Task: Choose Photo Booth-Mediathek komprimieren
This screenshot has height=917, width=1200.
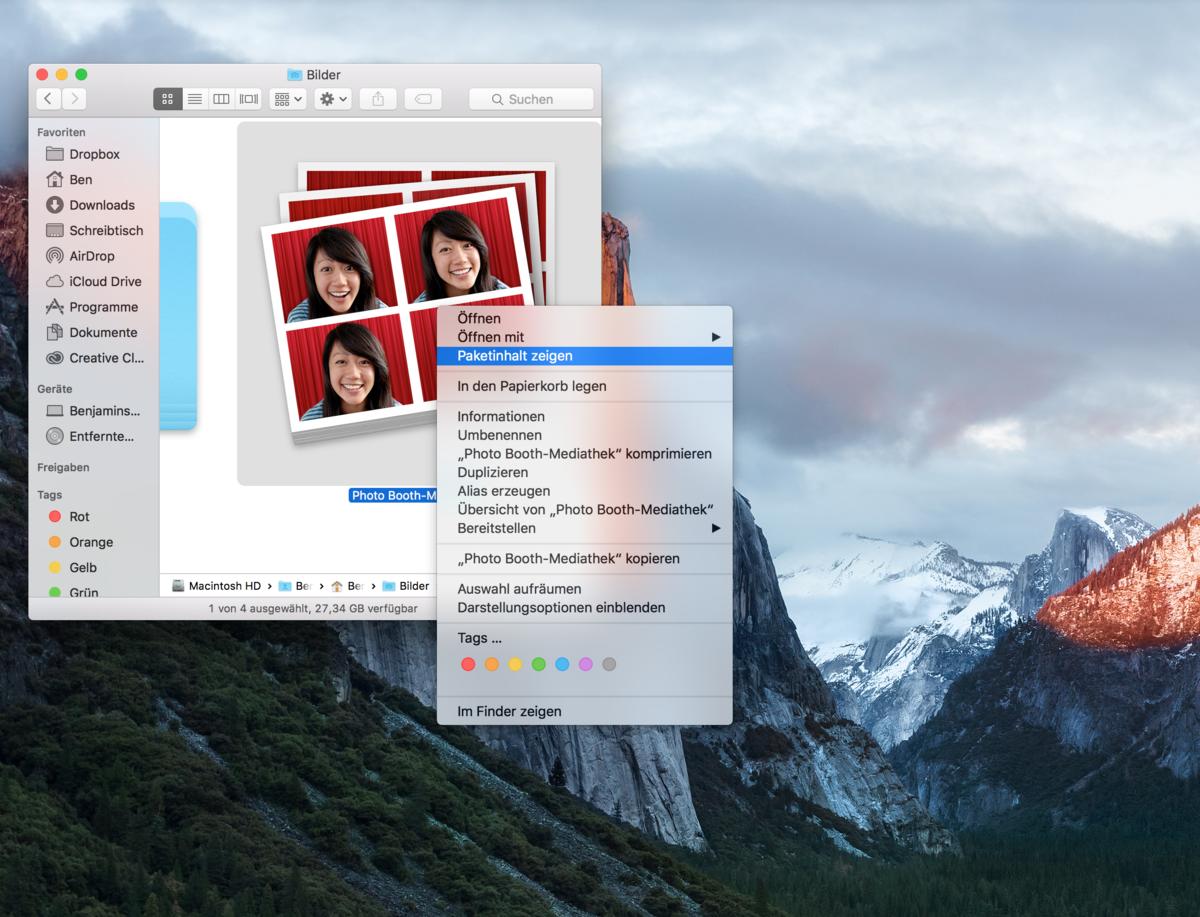Action: tap(585, 454)
